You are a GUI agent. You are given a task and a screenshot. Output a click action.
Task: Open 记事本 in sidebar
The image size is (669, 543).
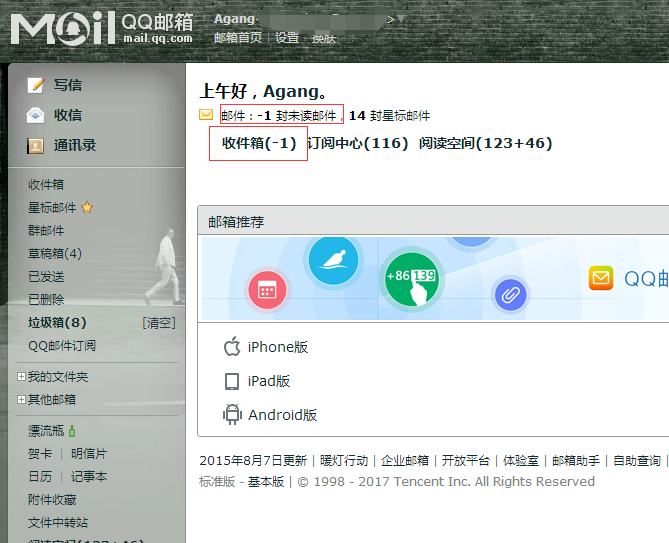point(89,476)
